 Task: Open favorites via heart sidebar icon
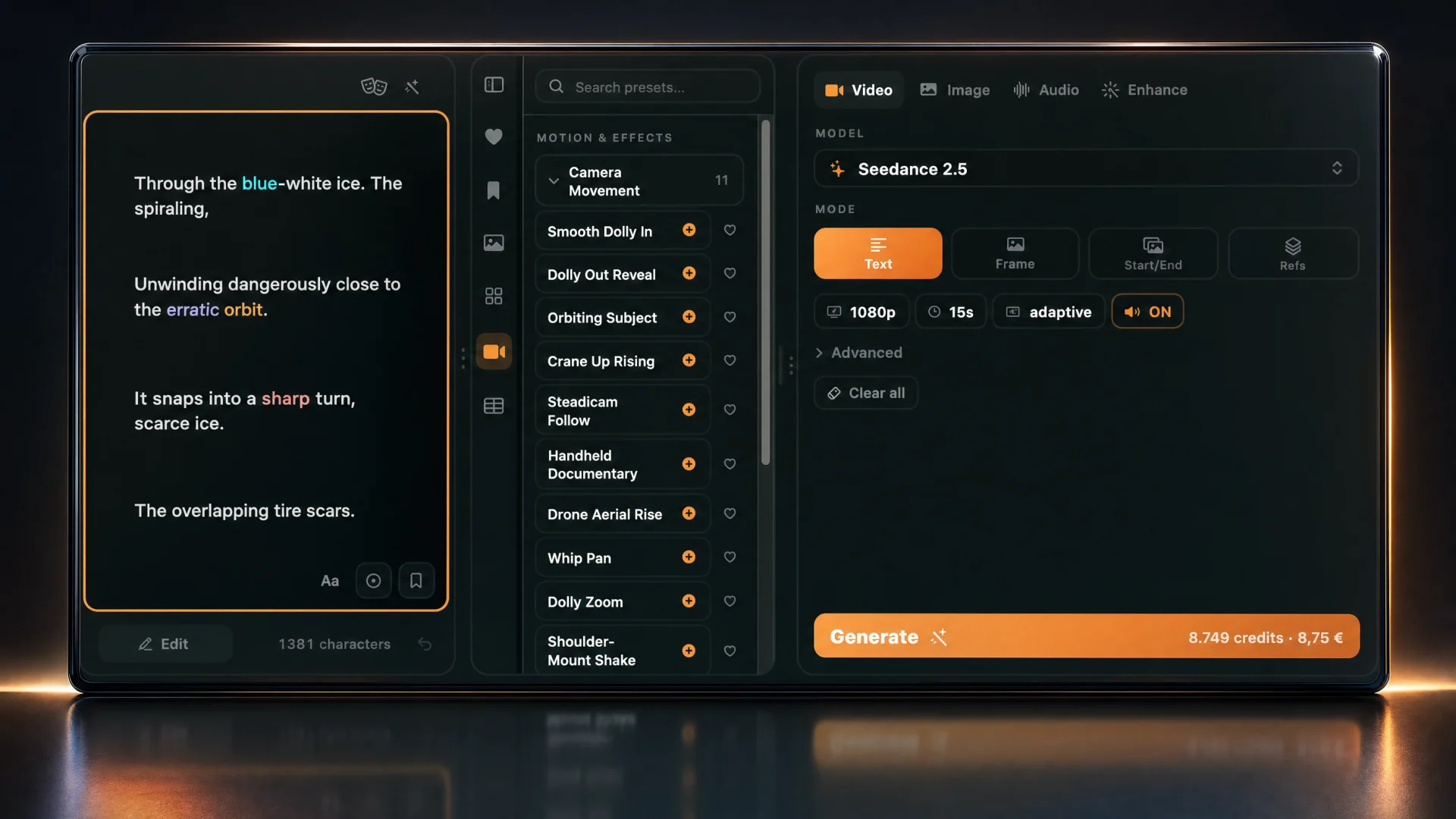[494, 136]
